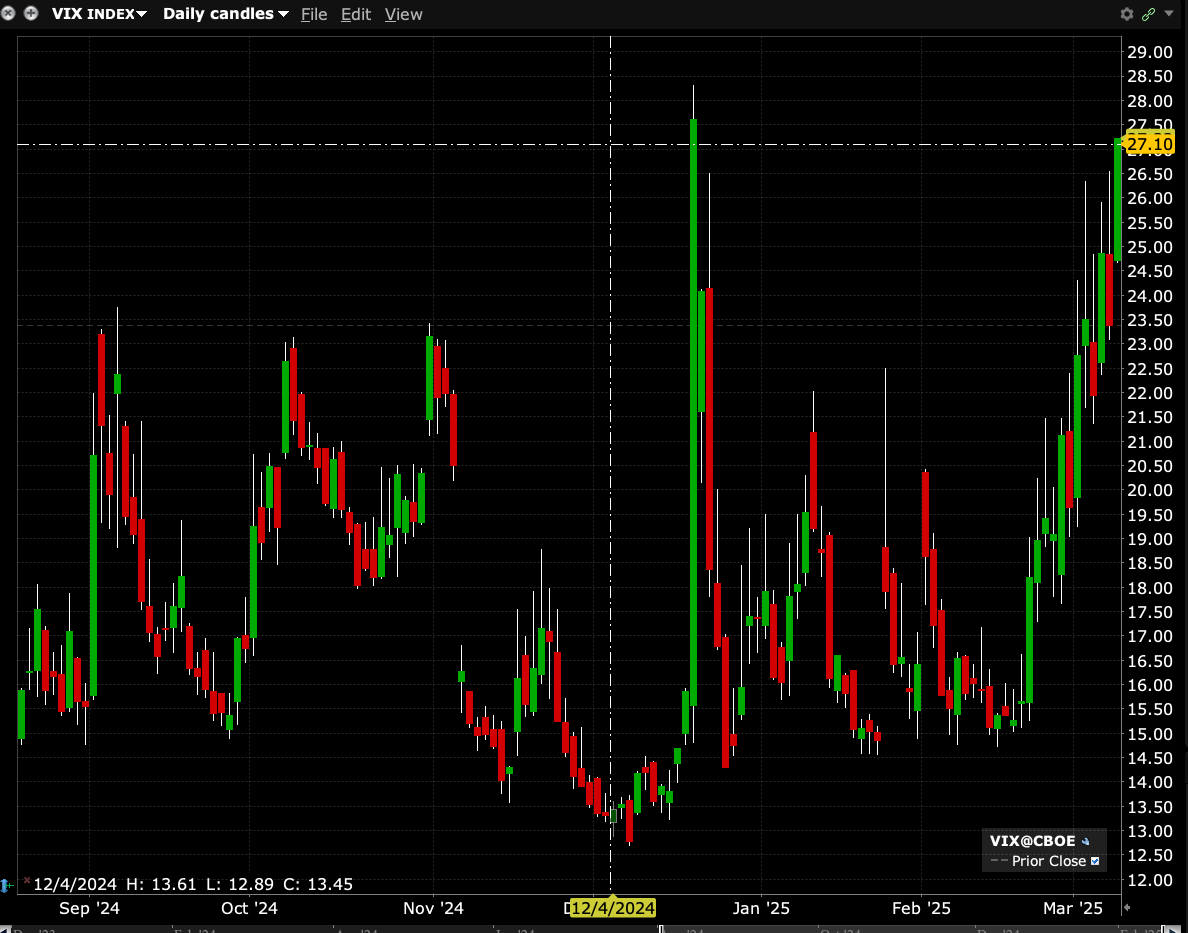Open the chart settings gear icon

click(1127, 14)
